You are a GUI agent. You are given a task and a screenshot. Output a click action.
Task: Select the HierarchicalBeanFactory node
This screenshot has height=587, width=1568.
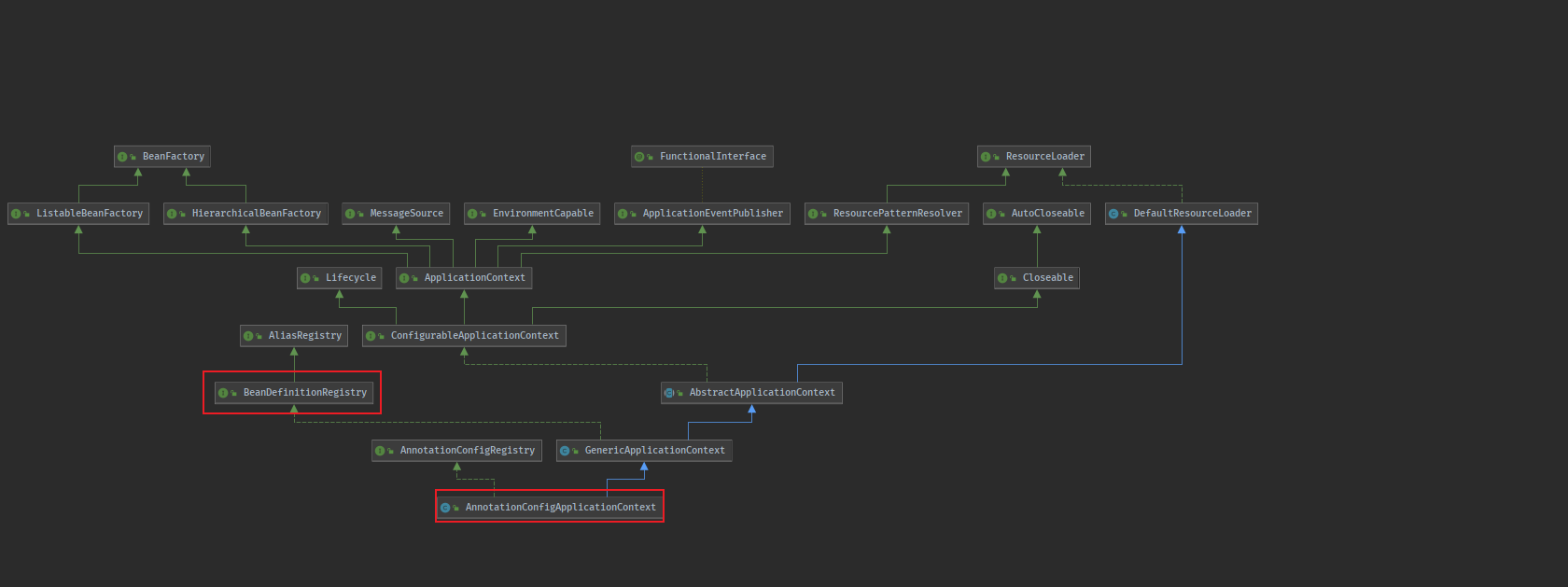pyautogui.click(x=245, y=214)
